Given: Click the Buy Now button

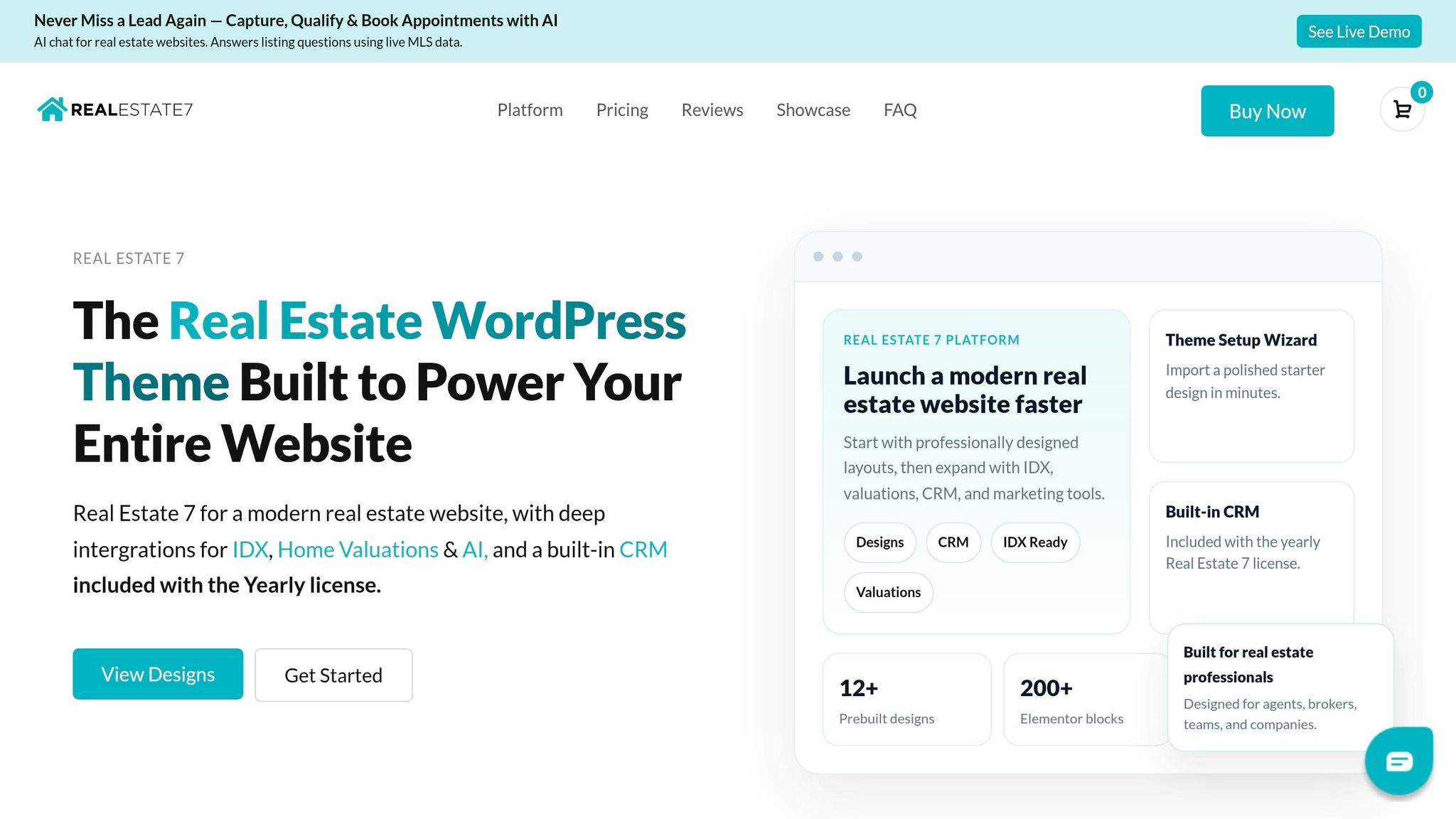Looking at the screenshot, I should coord(1268,111).
